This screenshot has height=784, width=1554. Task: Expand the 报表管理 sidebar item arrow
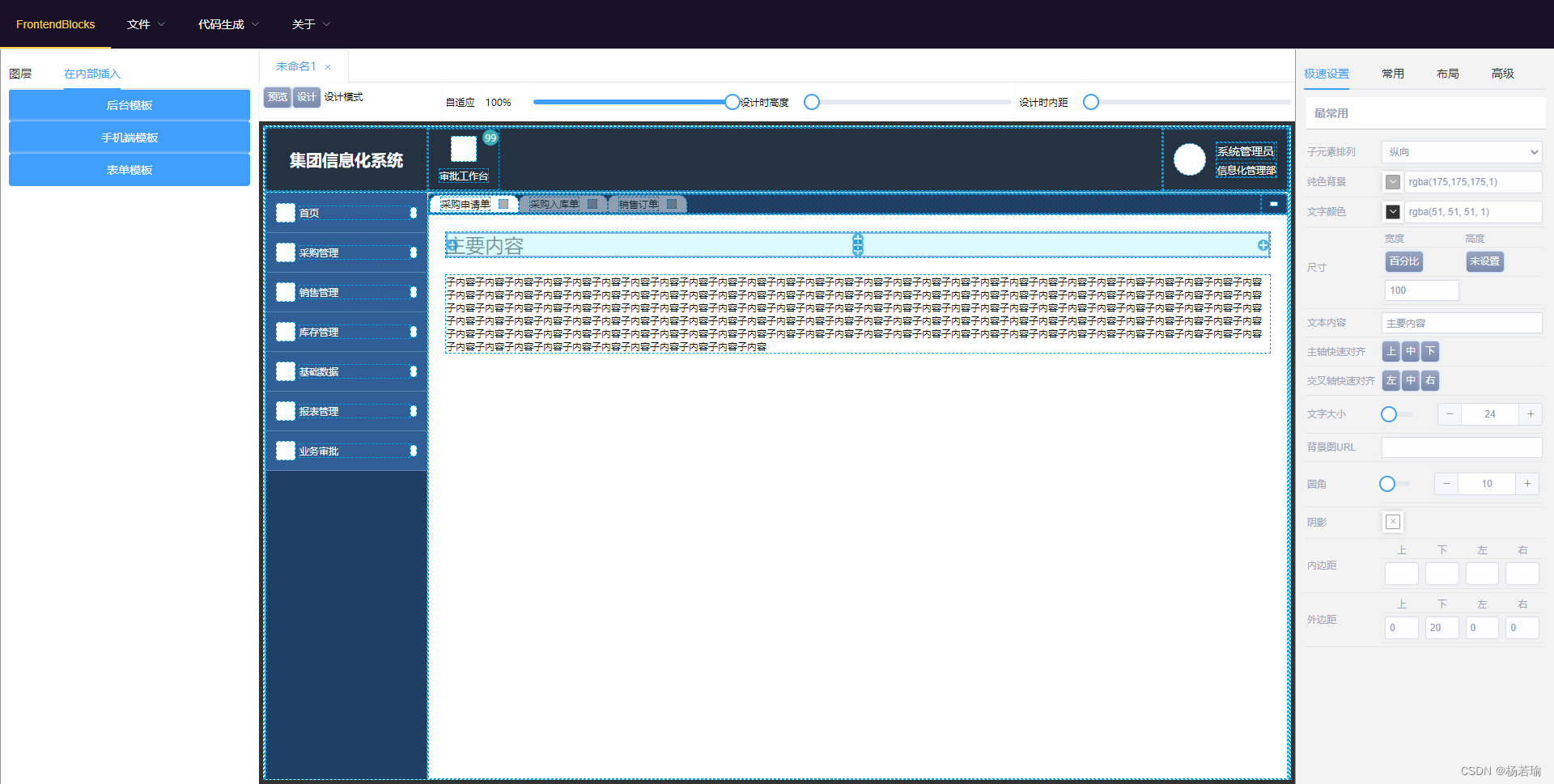click(414, 411)
